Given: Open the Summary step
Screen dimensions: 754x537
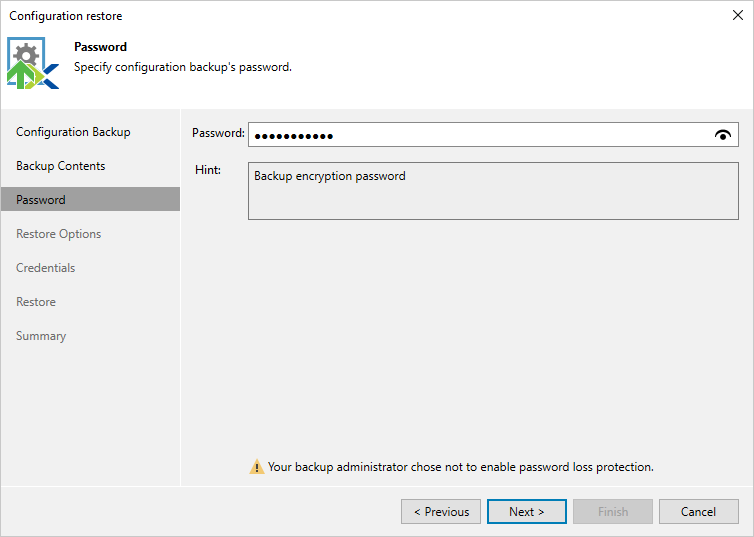Looking at the screenshot, I should [41, 336].
